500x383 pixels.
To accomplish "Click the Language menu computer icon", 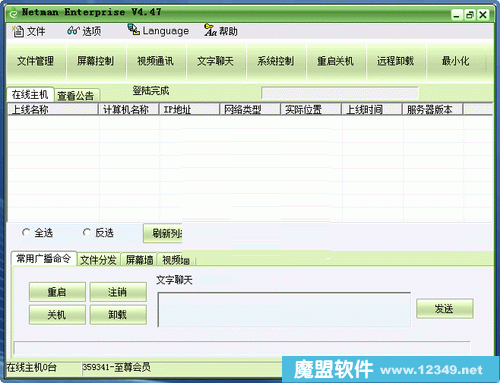I will [x=134, y=29].
